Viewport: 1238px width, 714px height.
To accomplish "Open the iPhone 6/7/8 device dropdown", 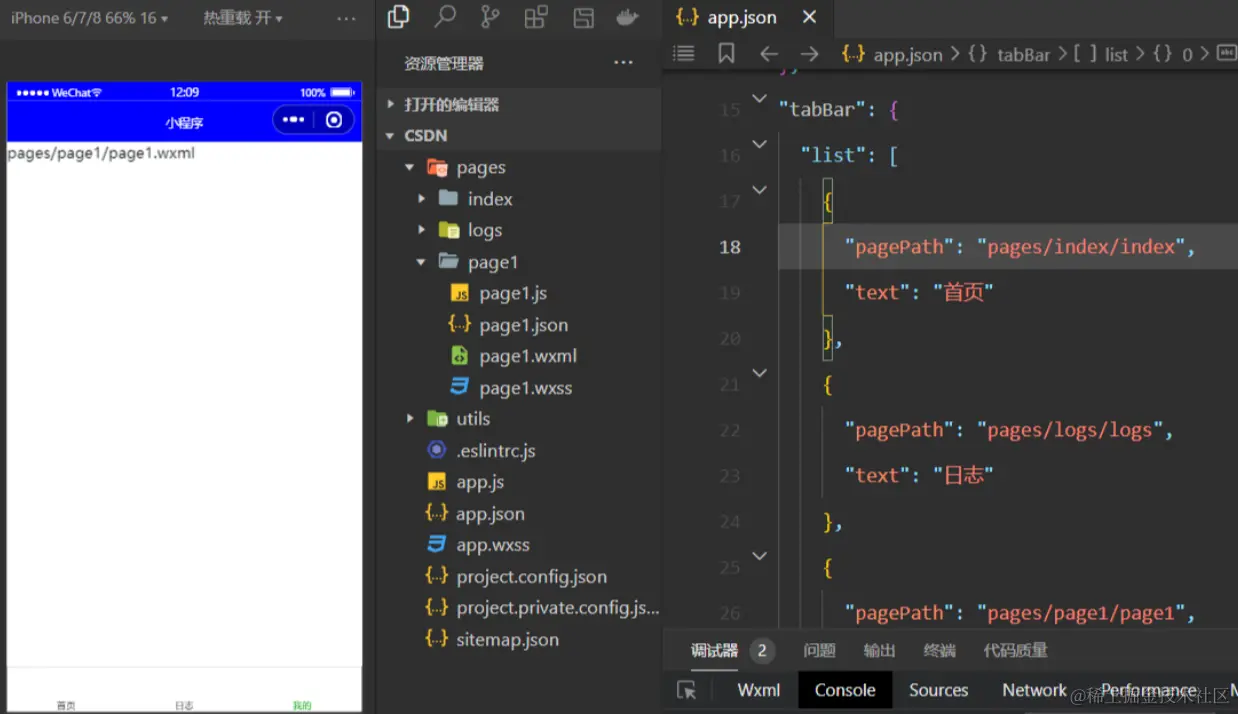I will (89, 18).
